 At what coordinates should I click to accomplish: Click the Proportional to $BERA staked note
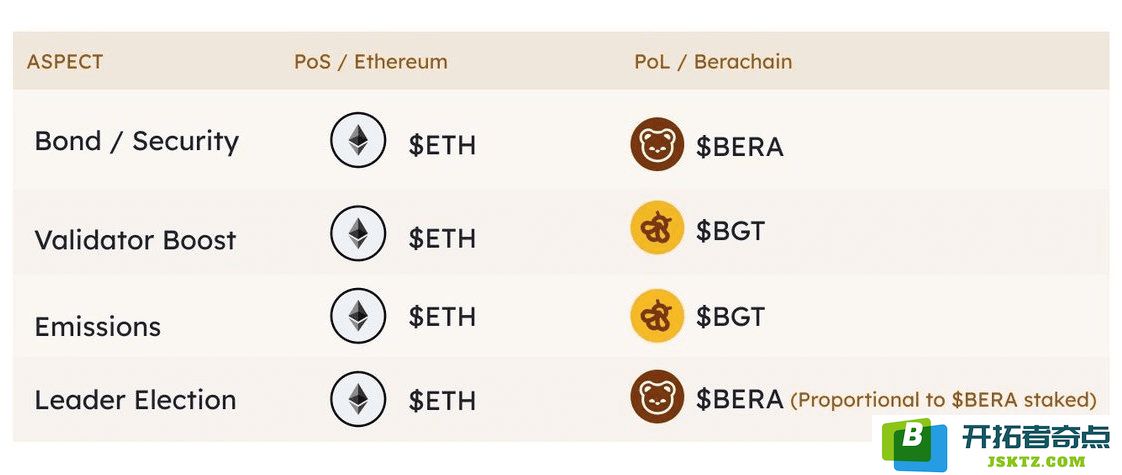pyautogui.click(x=944, y=400)
